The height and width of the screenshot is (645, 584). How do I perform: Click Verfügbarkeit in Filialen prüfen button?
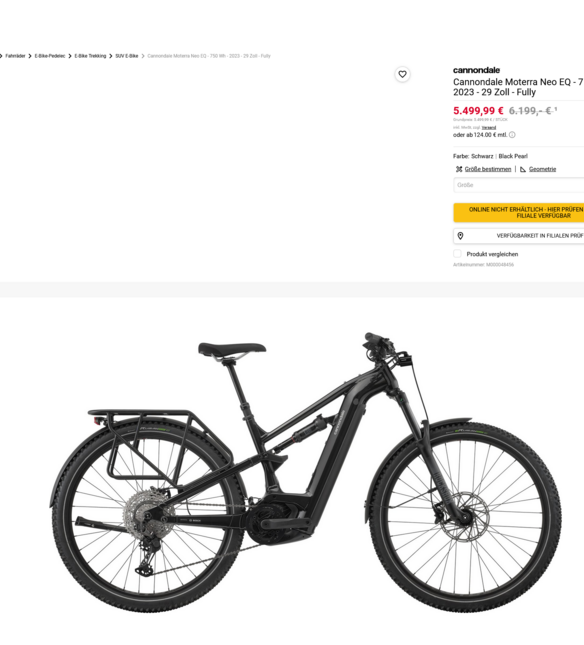pos(519,236)
